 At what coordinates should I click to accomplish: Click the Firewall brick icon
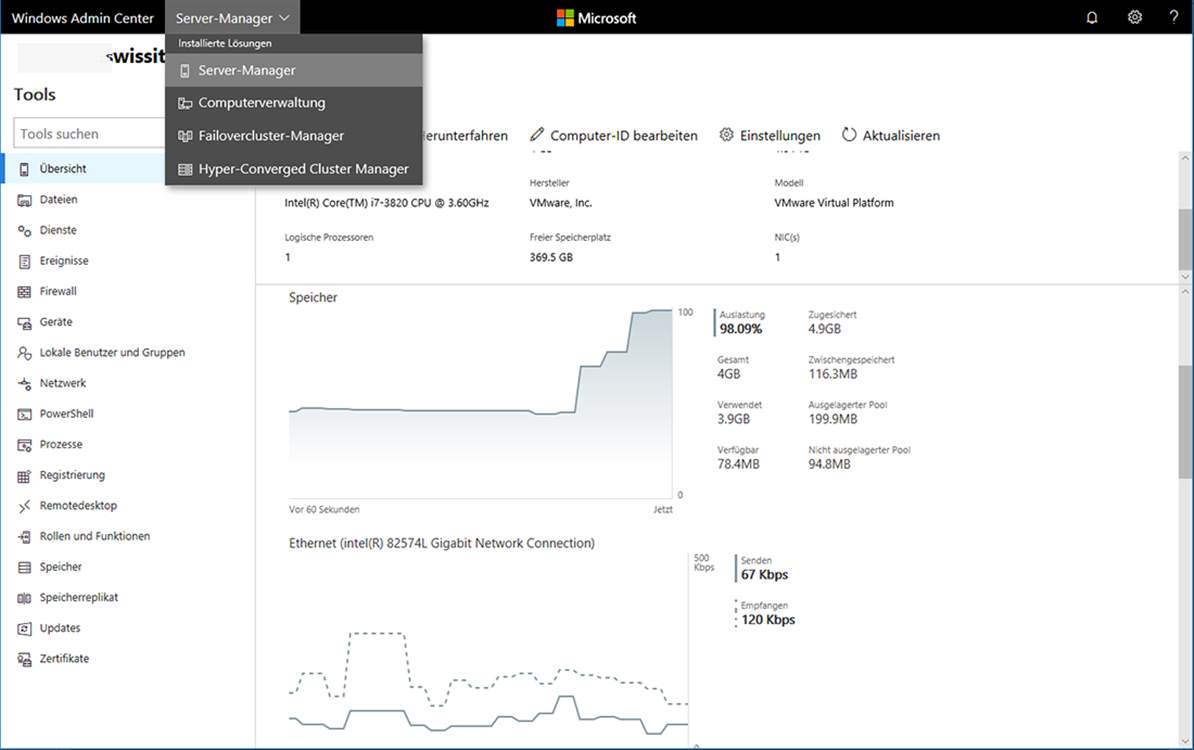24,292
